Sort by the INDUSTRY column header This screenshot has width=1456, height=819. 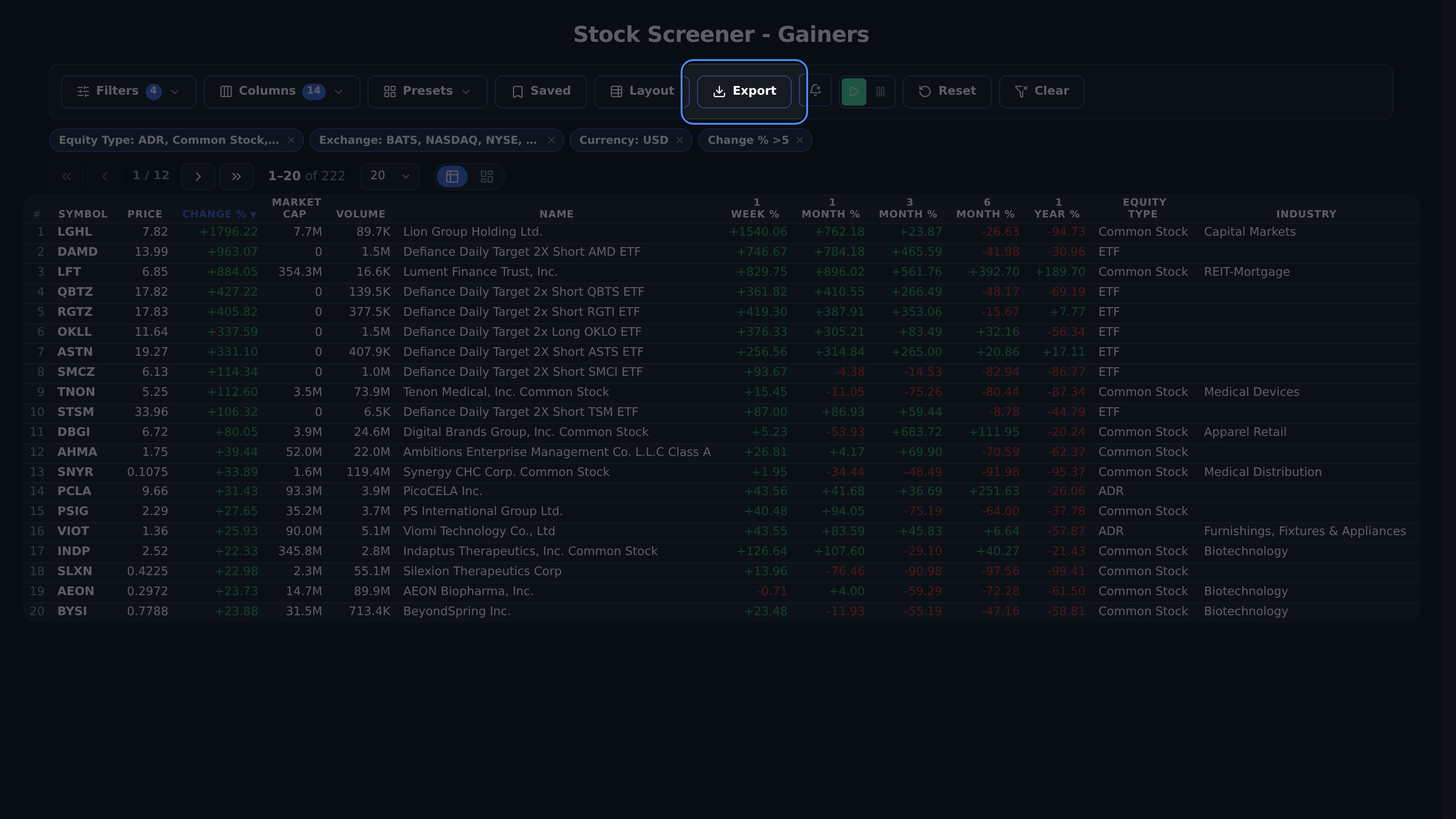point(1306,214)
